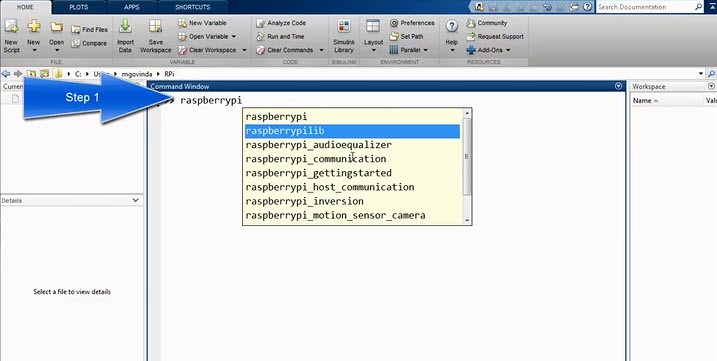Click the Import Data icon

coord(125,26)
